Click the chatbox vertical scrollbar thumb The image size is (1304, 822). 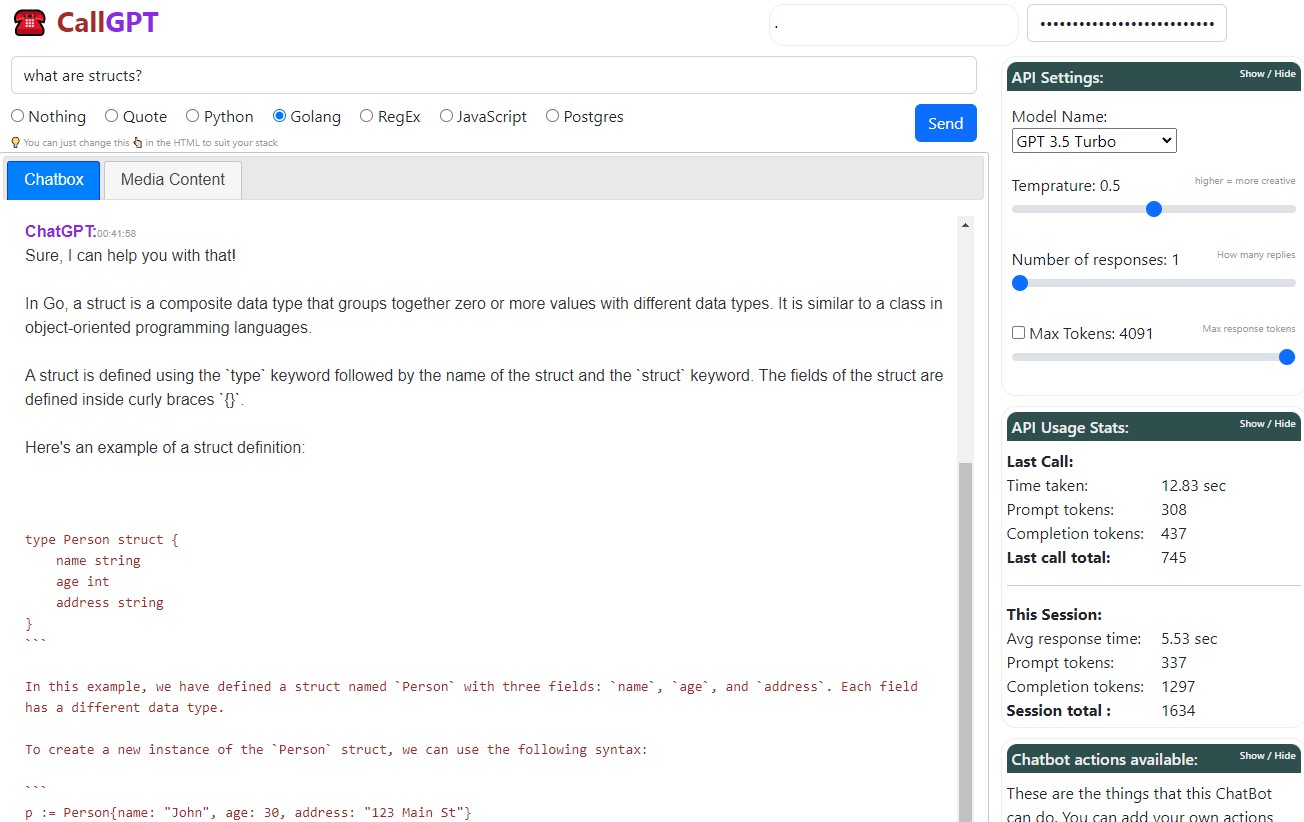pos(965,640)
